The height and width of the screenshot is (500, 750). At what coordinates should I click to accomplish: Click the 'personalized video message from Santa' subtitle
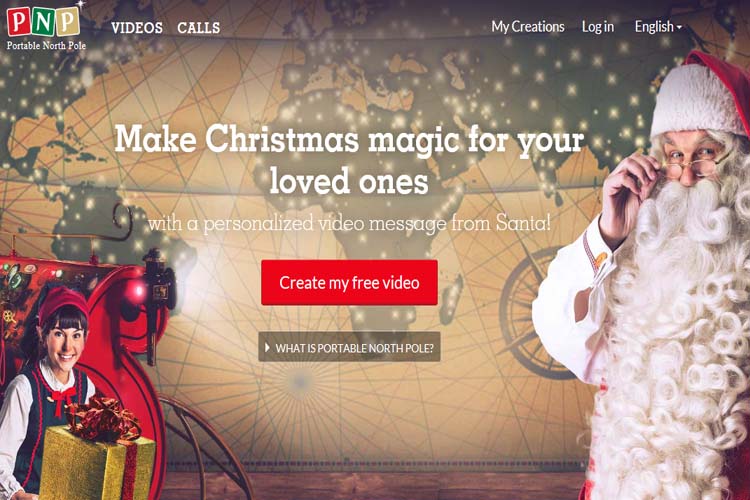click(x=349, y=223)
